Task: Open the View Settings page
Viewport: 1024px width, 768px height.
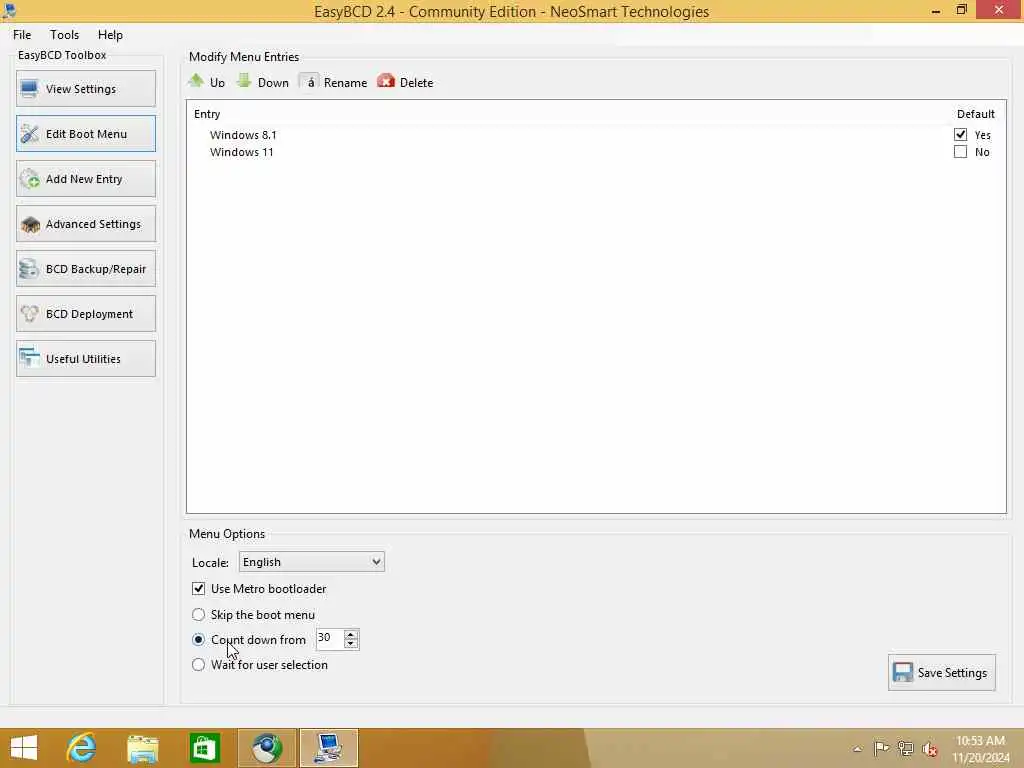Action: coord(86,89)
